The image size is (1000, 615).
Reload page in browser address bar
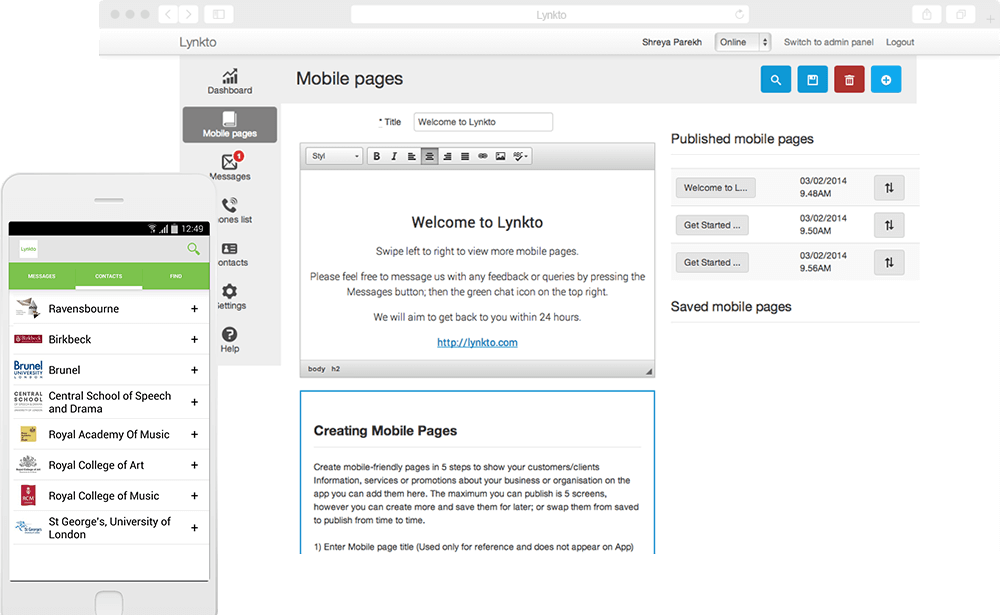[x=739, y=14]
